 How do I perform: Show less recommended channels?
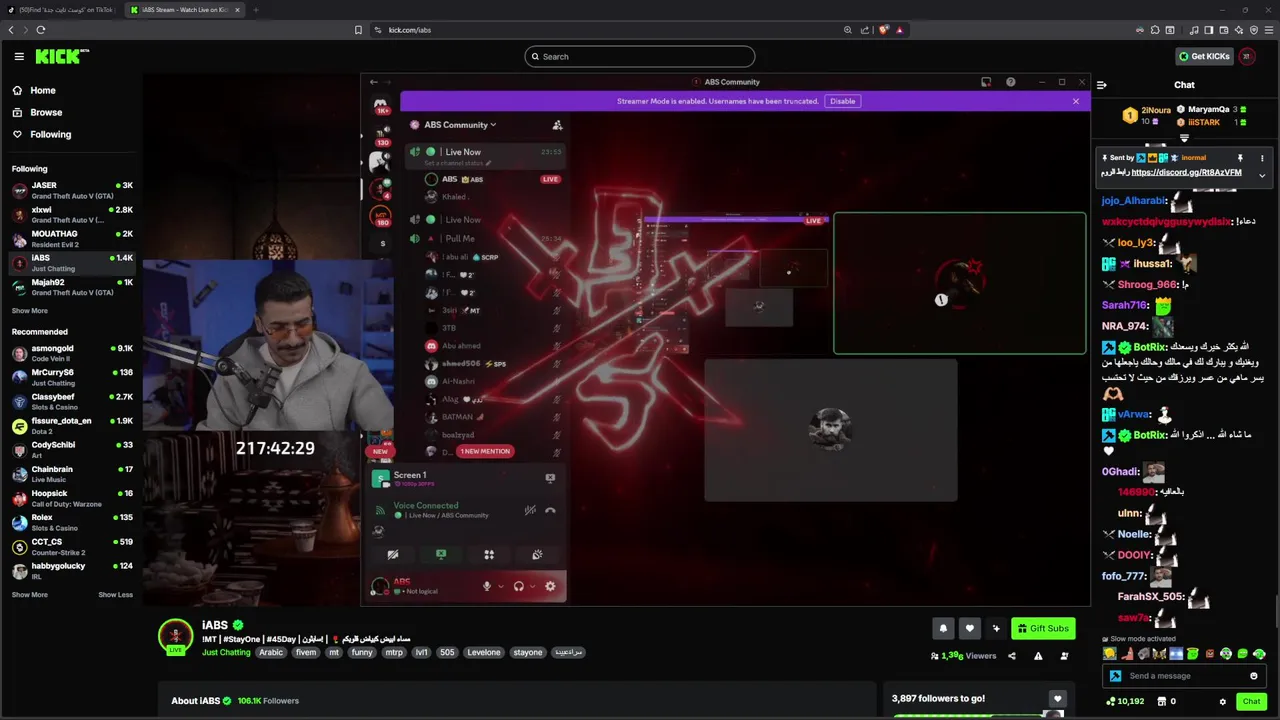[x=115, y=595]
